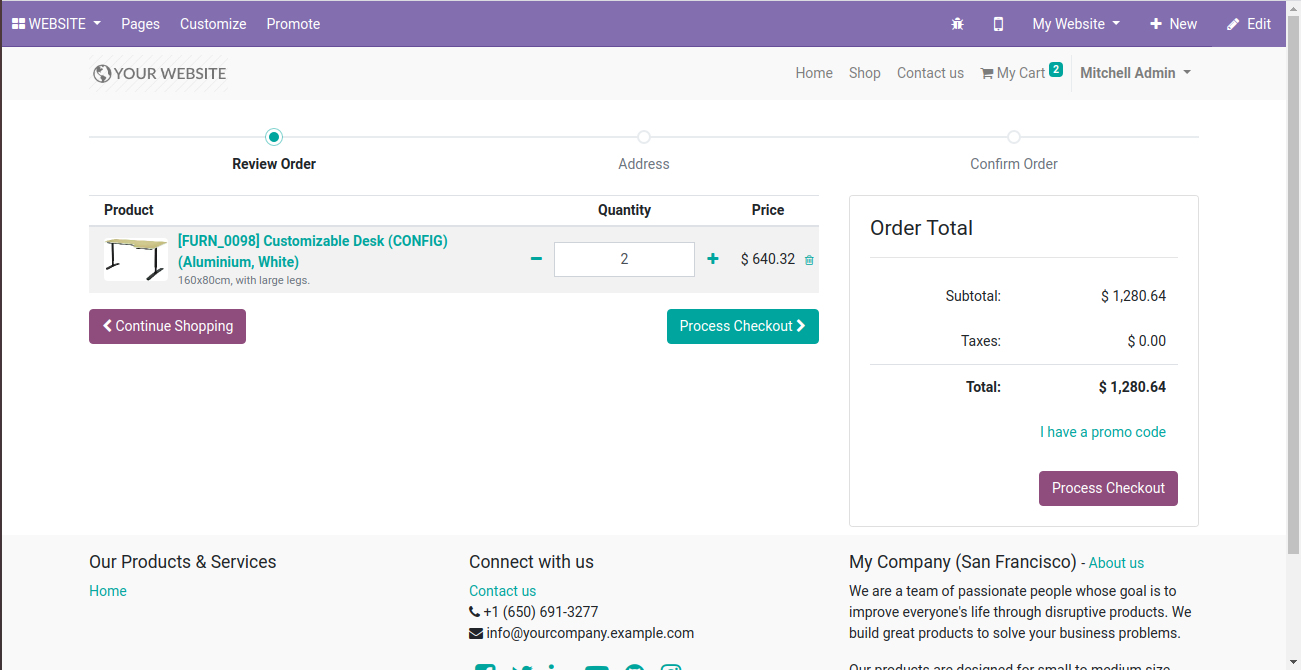1301x670 pixels.
Task: Click the Customizable Desk product thumbnail
Action: [x=136, y=258]
